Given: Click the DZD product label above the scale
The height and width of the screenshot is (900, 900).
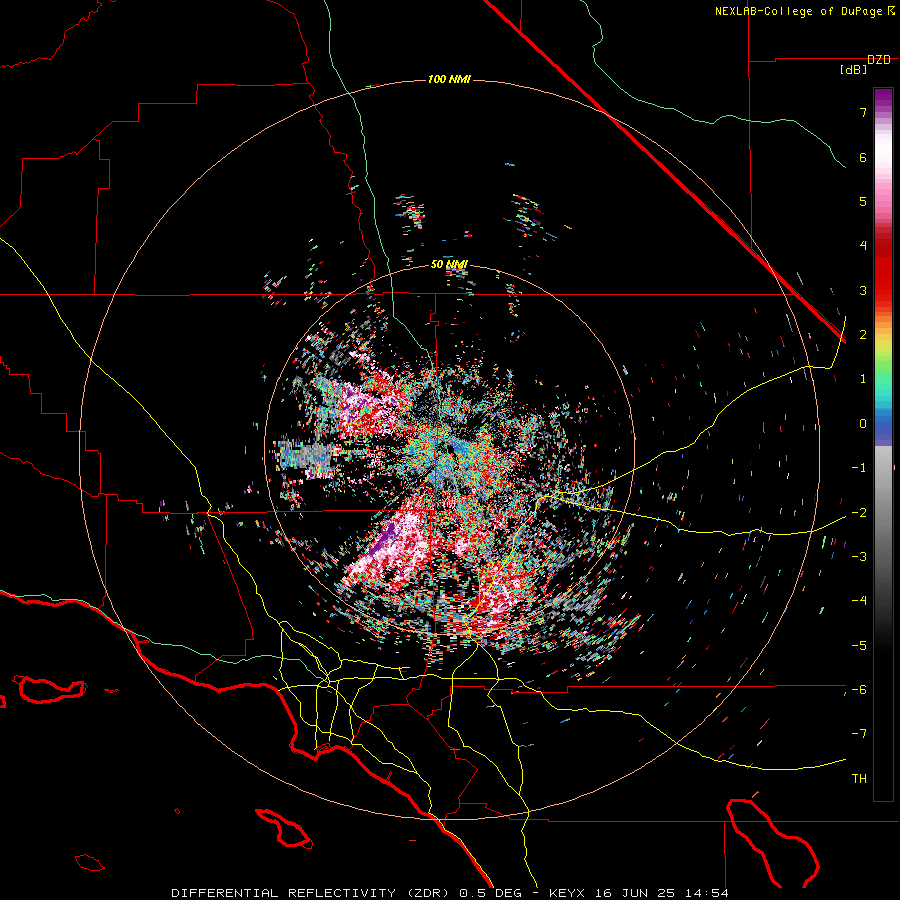Looking at the screenshot, I should (879, 60).
